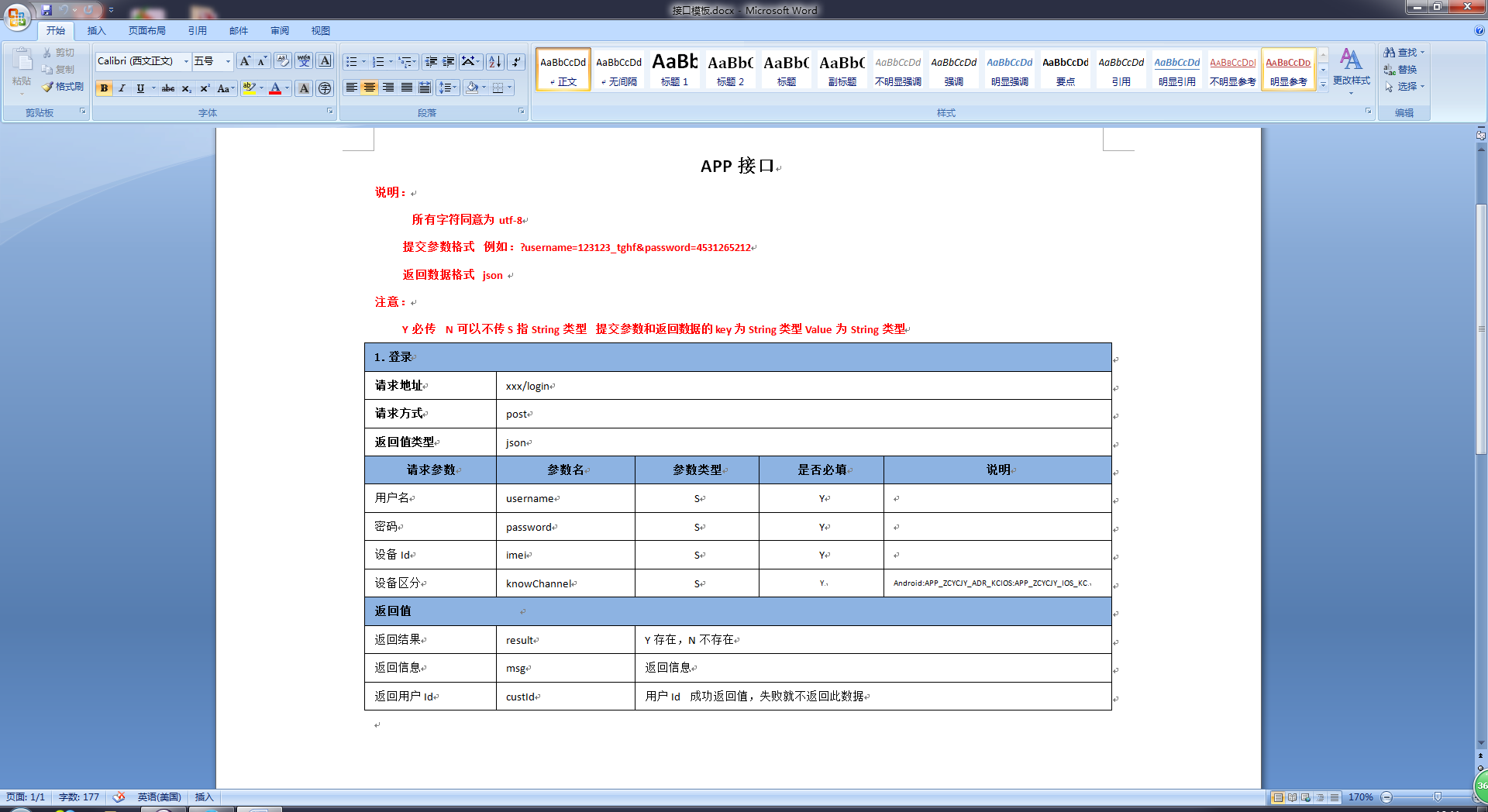The width and height of the screenshot is (1488, 812).
Task: Toggle Bold formatting
Action: [104, 88]
